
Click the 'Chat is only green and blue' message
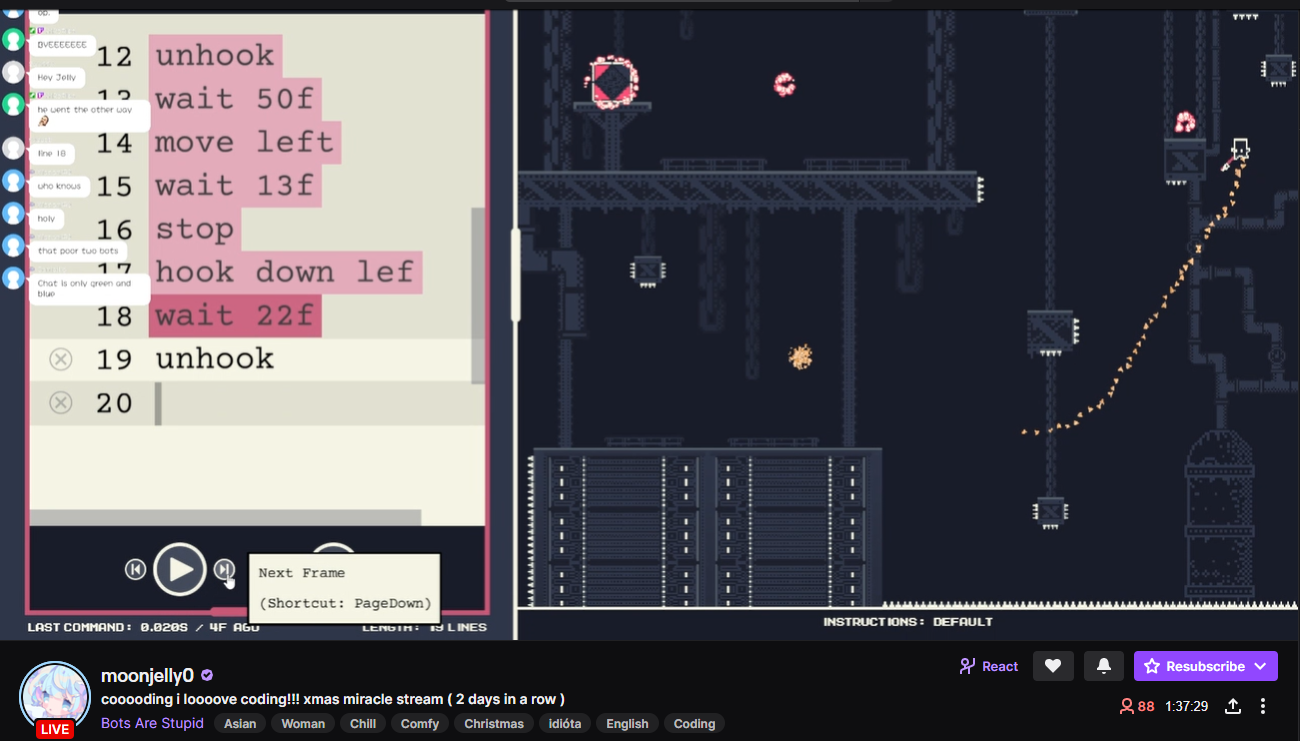tap(90, 289)
